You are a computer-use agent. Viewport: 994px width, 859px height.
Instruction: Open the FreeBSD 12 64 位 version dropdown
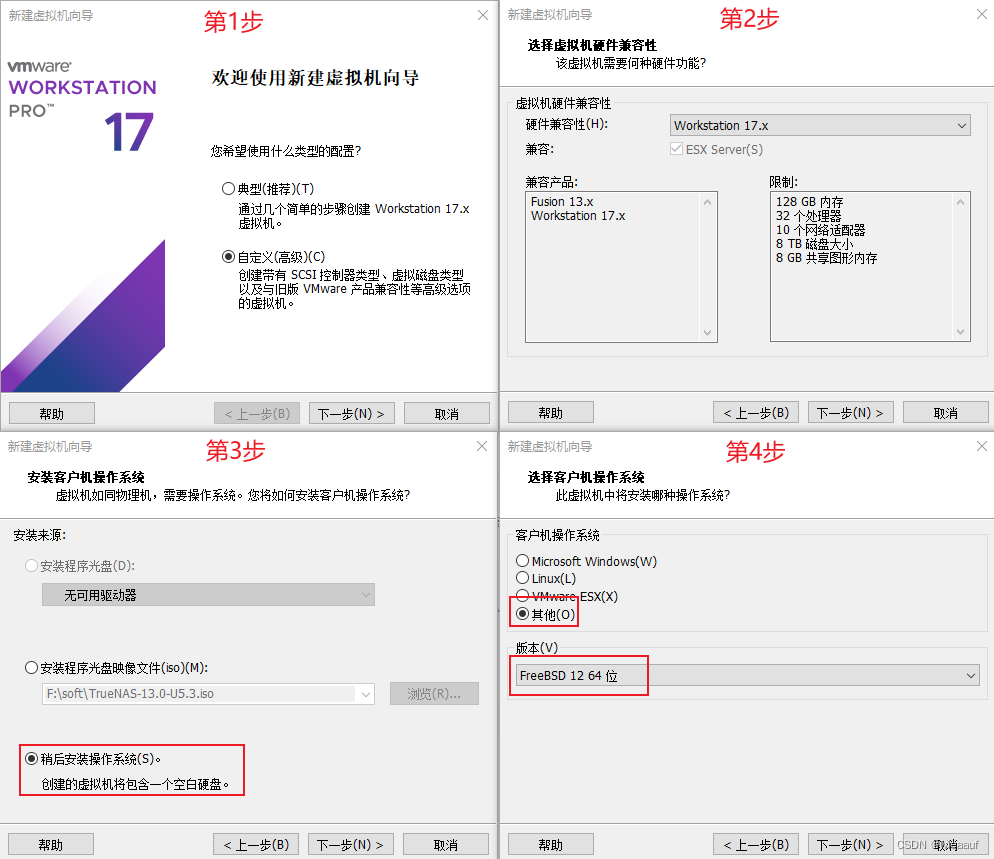coord(747,675)
